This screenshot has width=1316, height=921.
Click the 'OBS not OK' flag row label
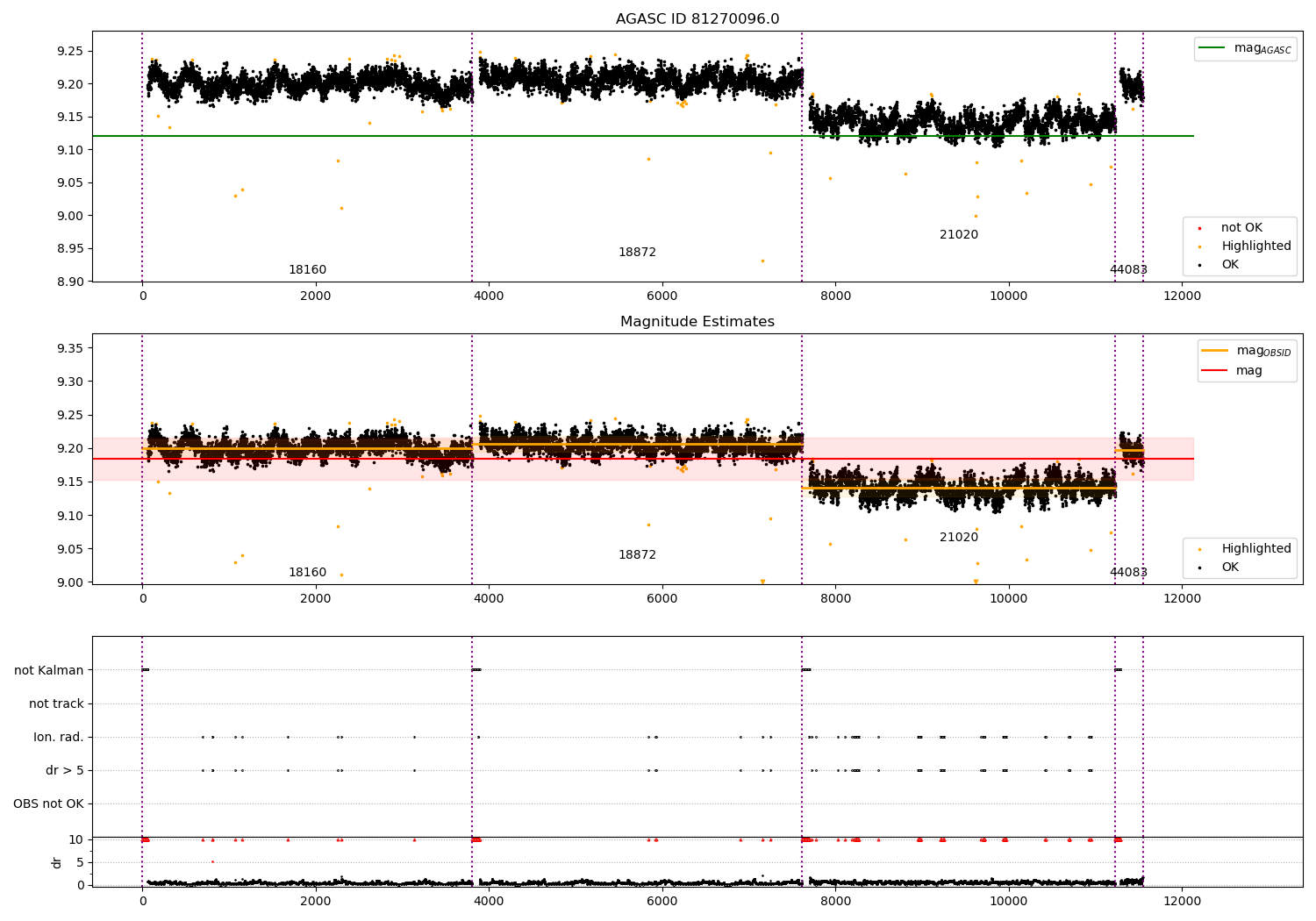click(x=48, y=804)
